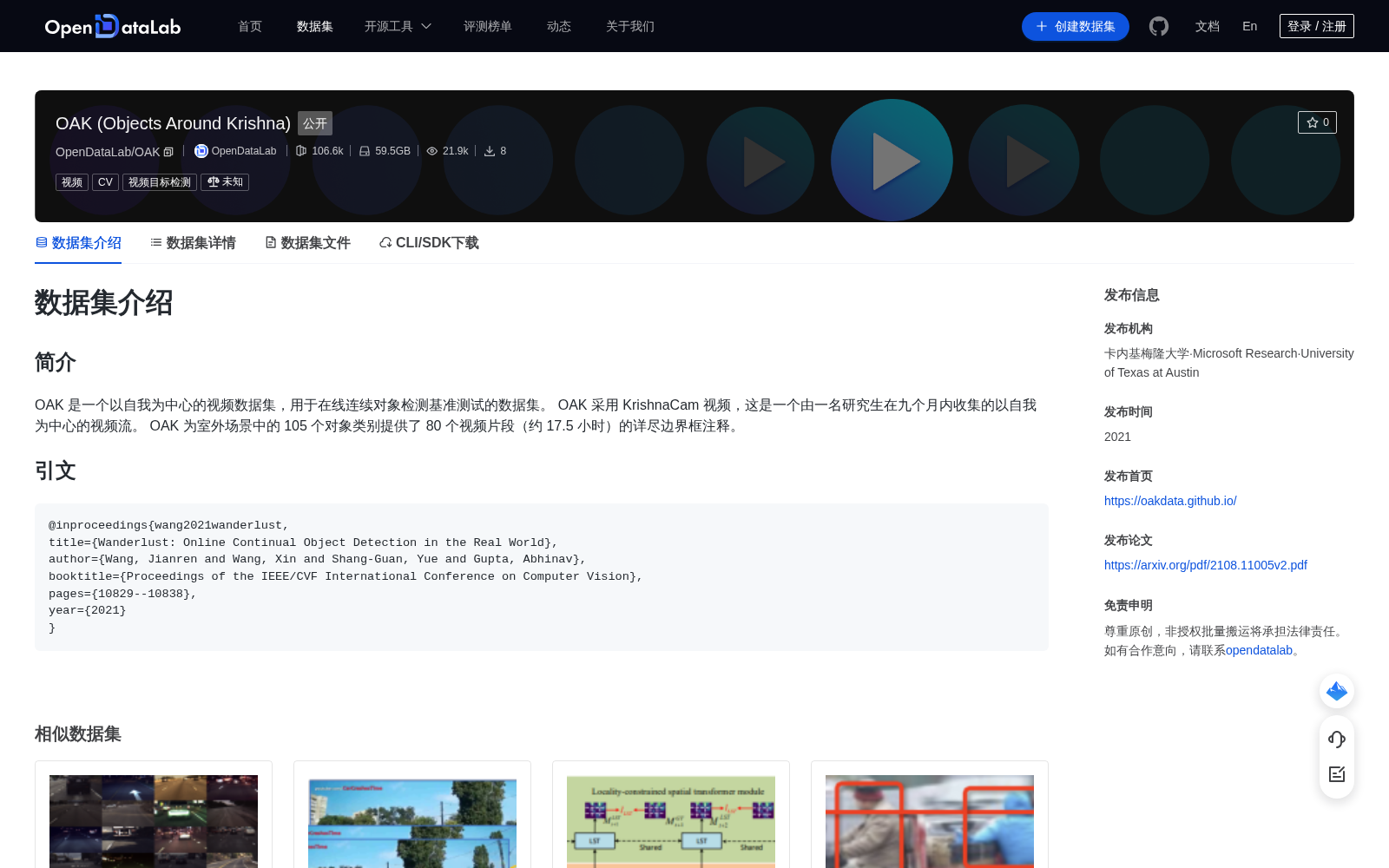1389x868 pixels.
Task: Open the oakdata.github.io homepage link
Action: coord(1170,501)
